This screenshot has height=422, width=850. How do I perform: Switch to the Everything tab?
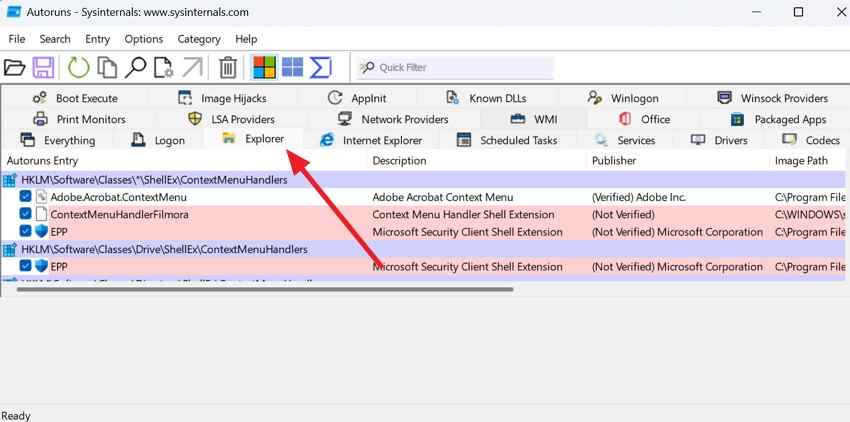click(57, 140)
